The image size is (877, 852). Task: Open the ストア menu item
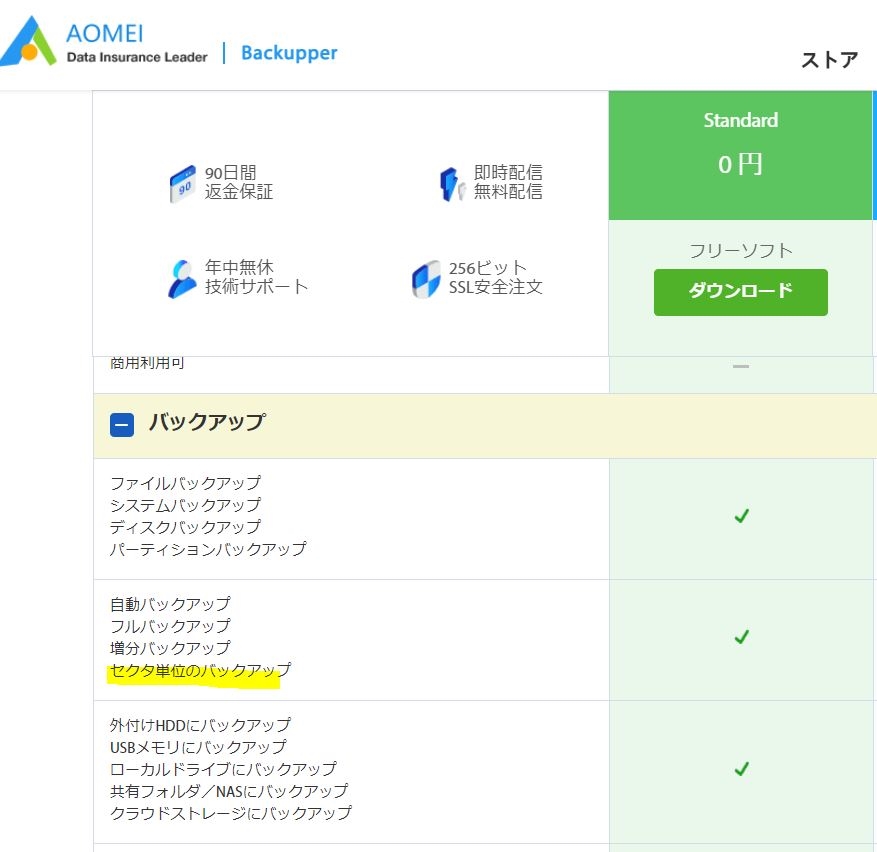[829, 59]
